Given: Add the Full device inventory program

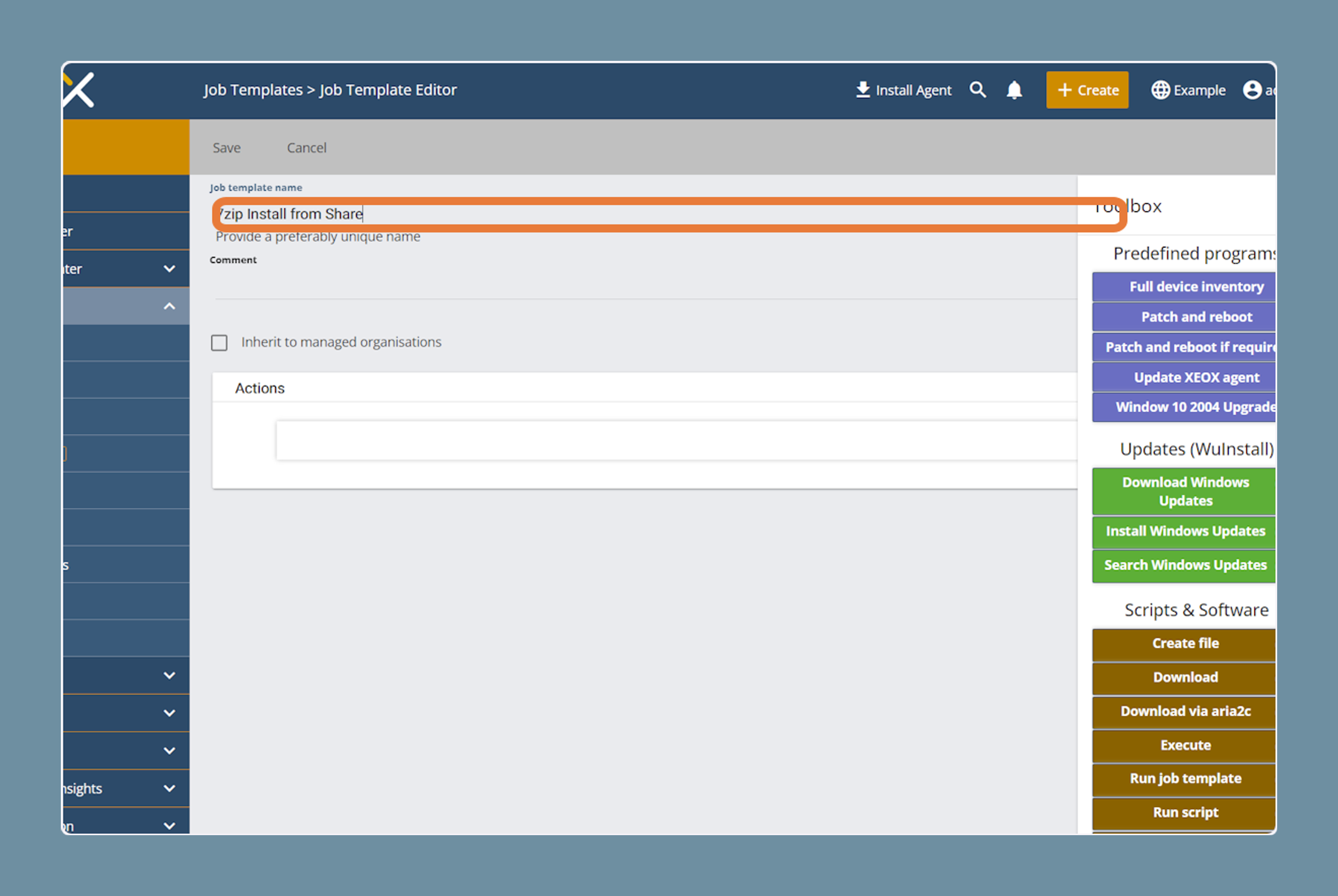Looking at the screenshot, I should [1184, 287].
